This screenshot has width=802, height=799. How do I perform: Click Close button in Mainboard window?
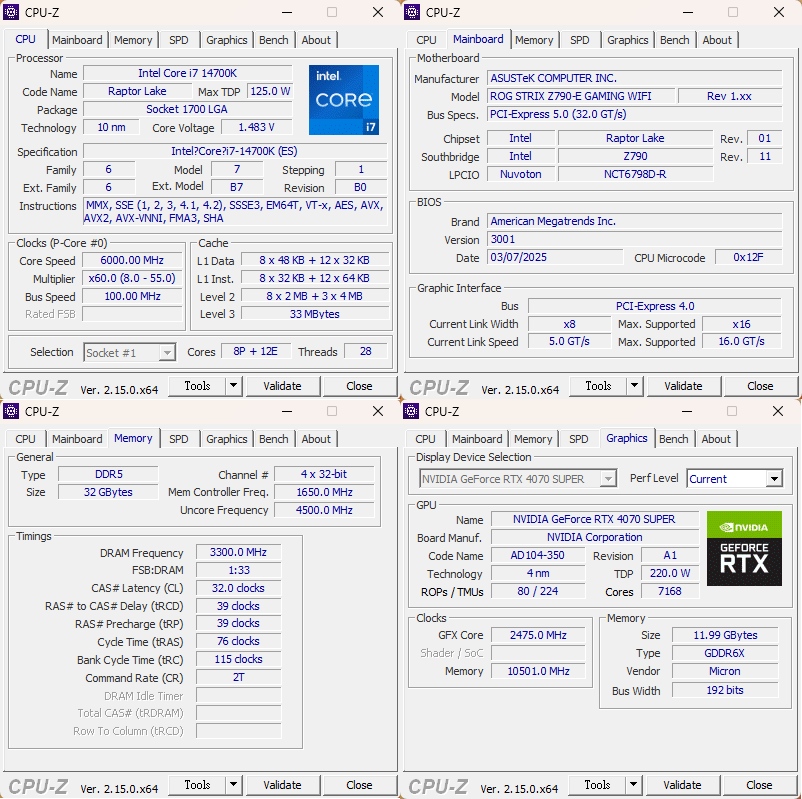coord(760,386)
